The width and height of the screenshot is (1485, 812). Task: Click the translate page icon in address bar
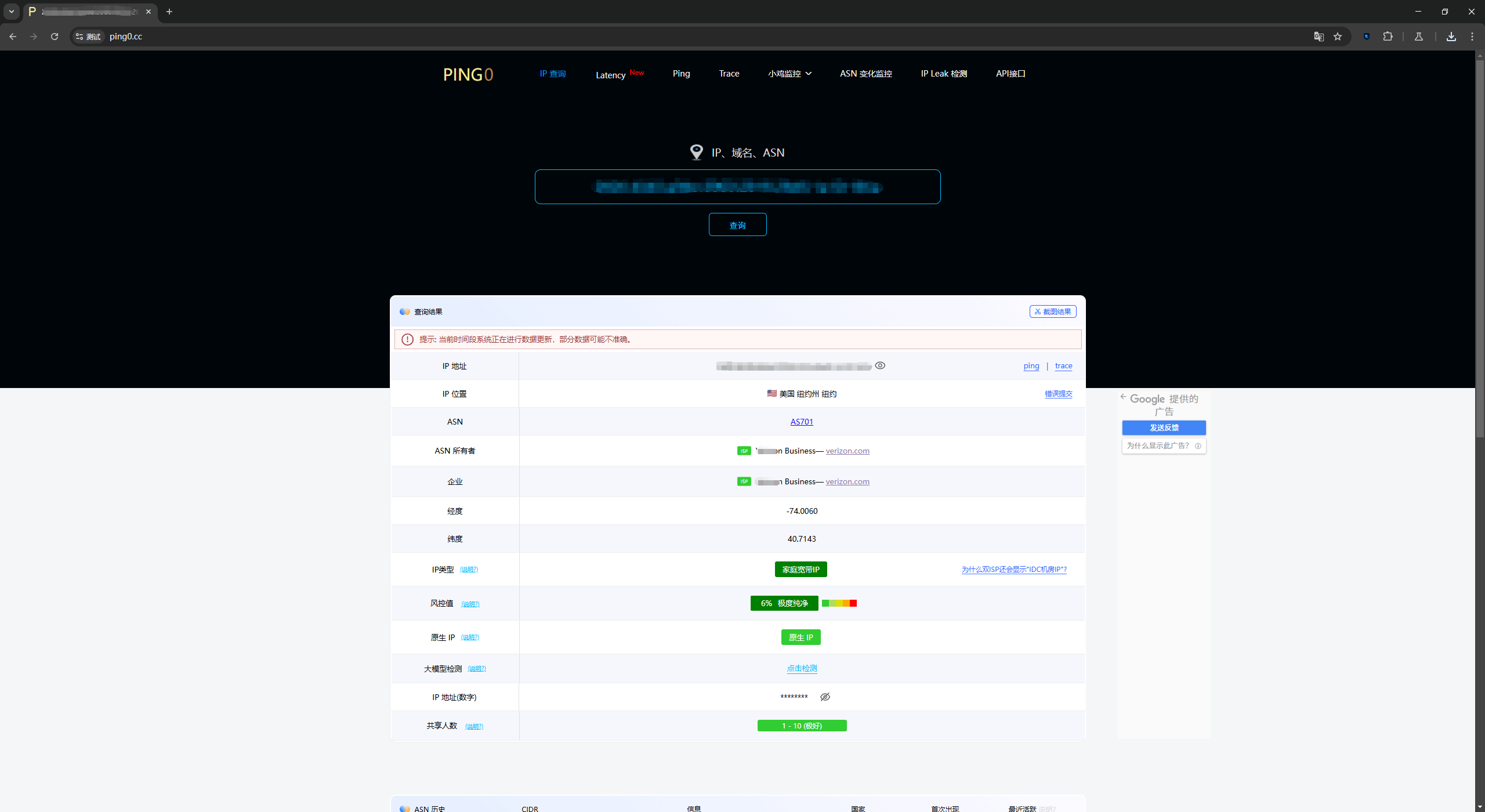click(1319, 37)
